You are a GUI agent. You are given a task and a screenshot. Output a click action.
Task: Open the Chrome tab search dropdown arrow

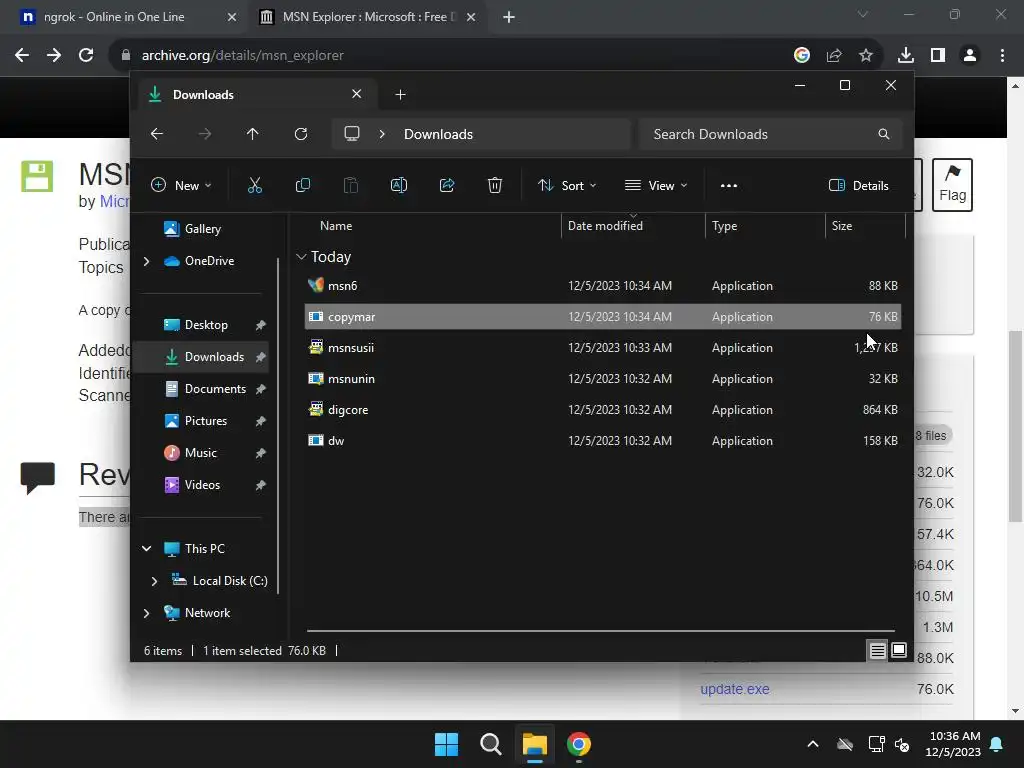click(x=863, y=14)
